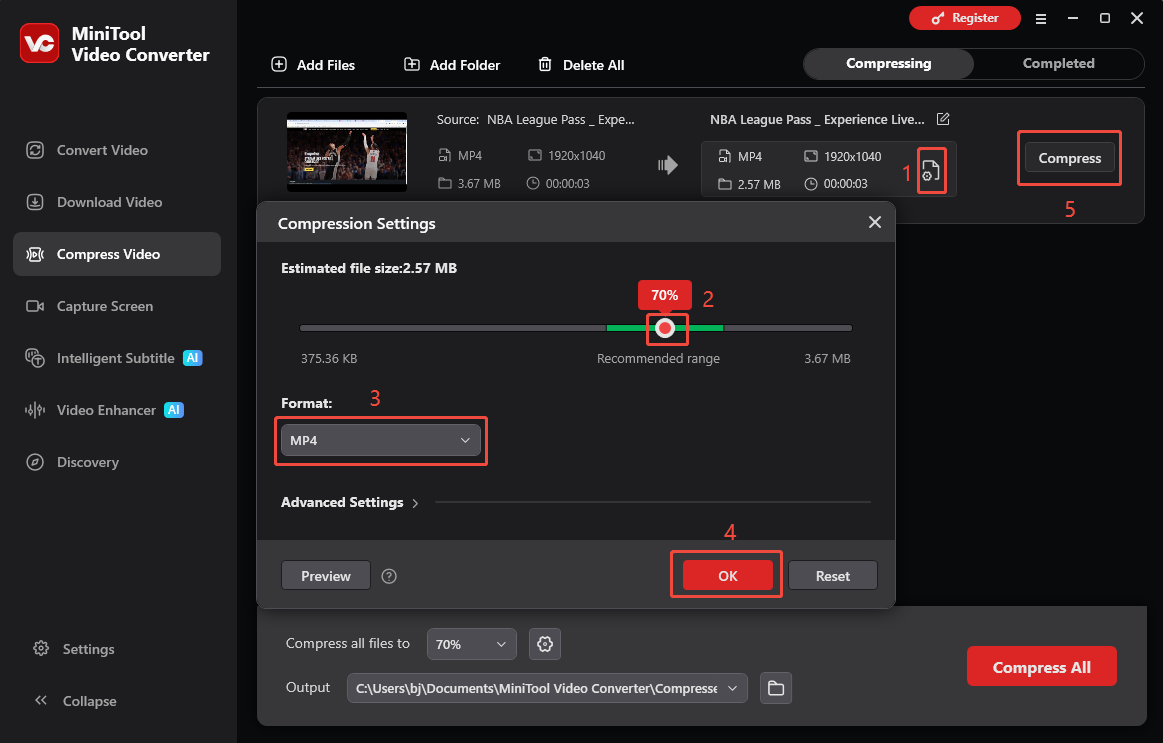The width and height of the screenshot is (1163, 743).
Task: Click Delete All
Action: tap(581, 65)
